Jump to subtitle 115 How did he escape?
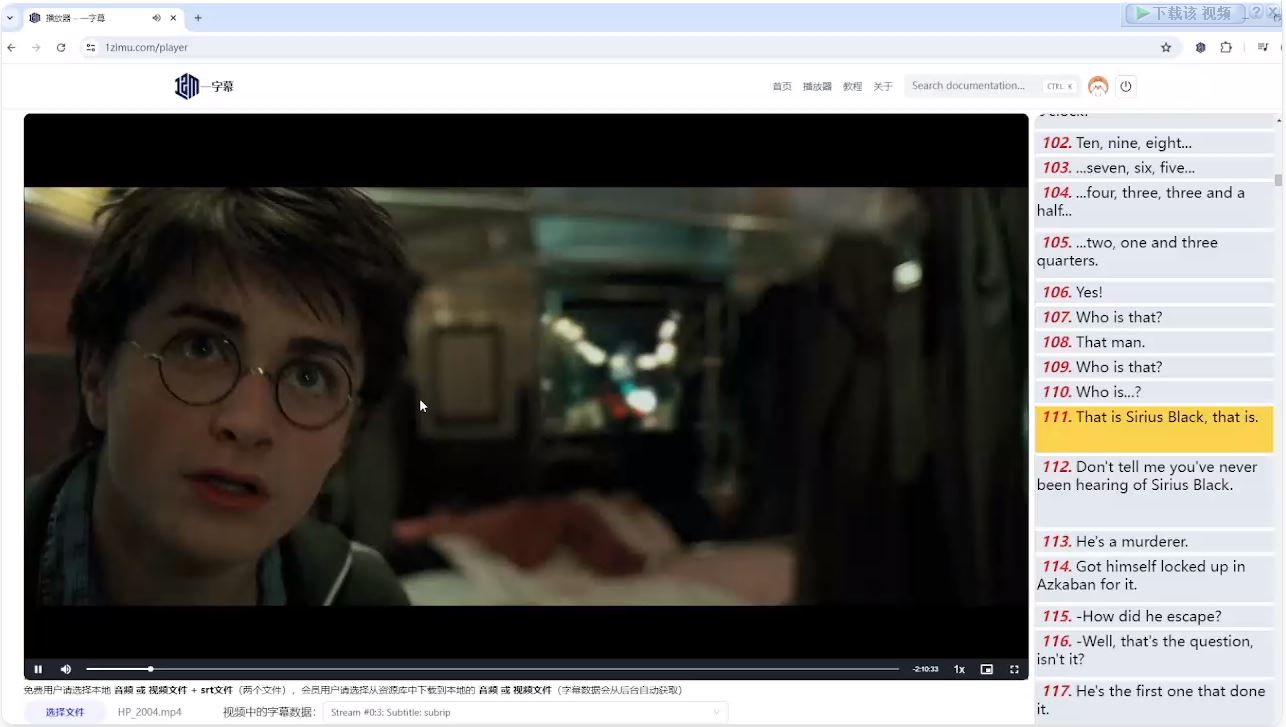Image resolution: width=1286 pixels, height=727 pixels. (x=1155, y=616)
